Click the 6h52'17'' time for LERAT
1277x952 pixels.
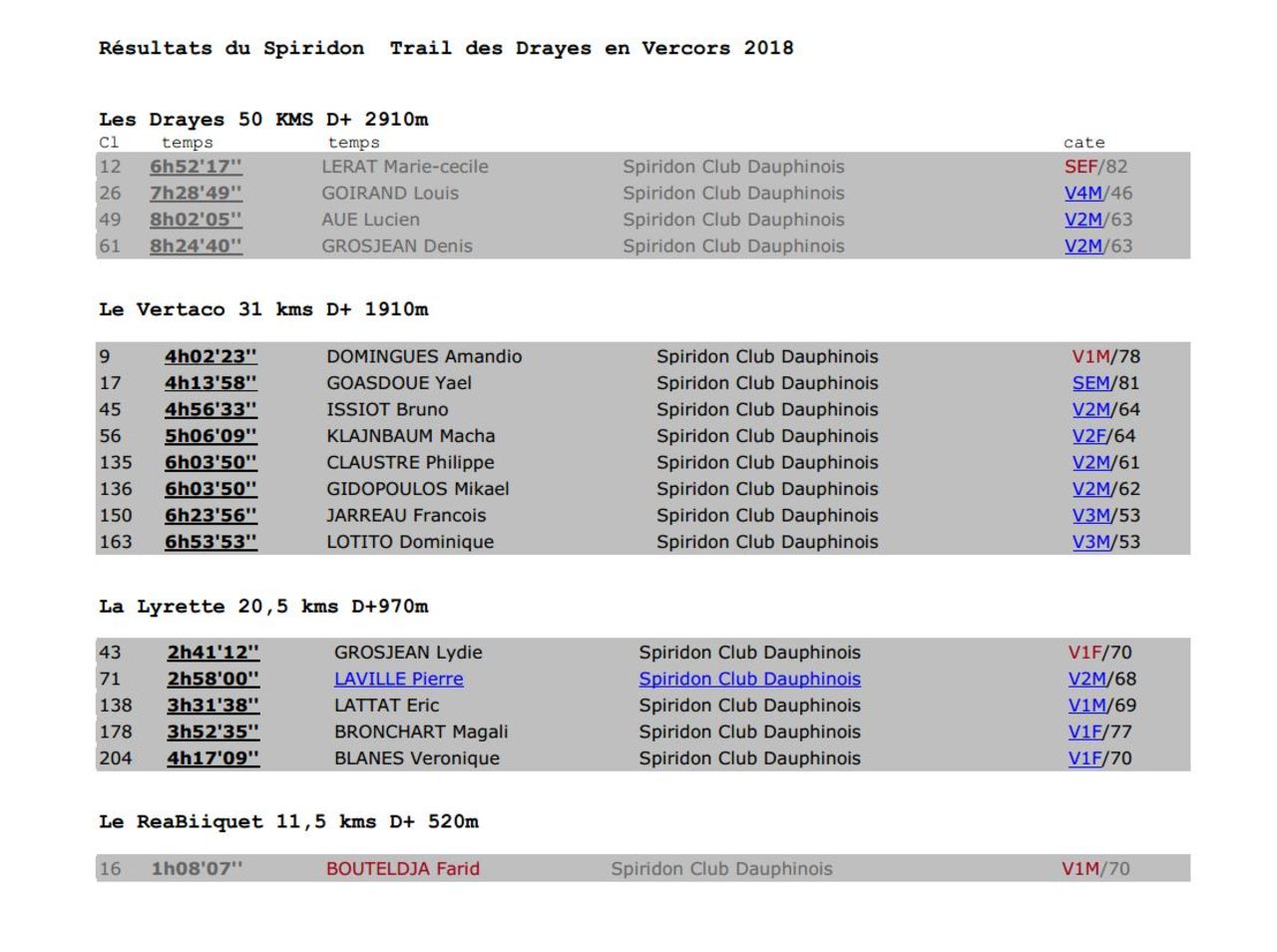click(196, 167)
